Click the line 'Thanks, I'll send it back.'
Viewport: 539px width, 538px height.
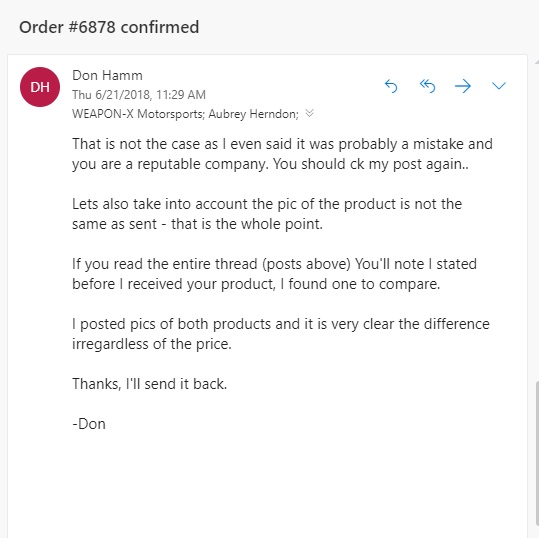tap(150, 384)
